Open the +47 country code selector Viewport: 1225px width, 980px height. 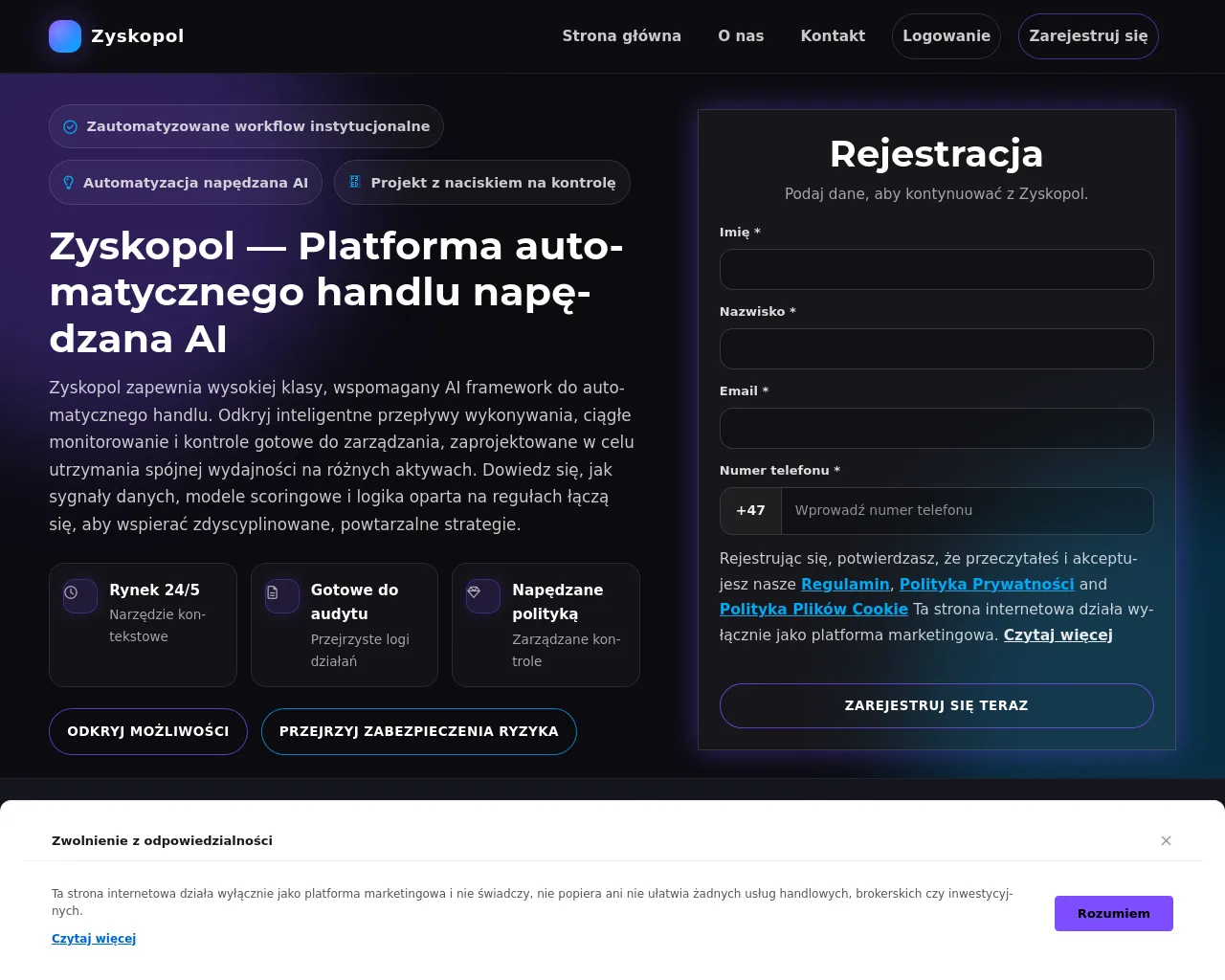pyautogui.click(x=751, y=511)
